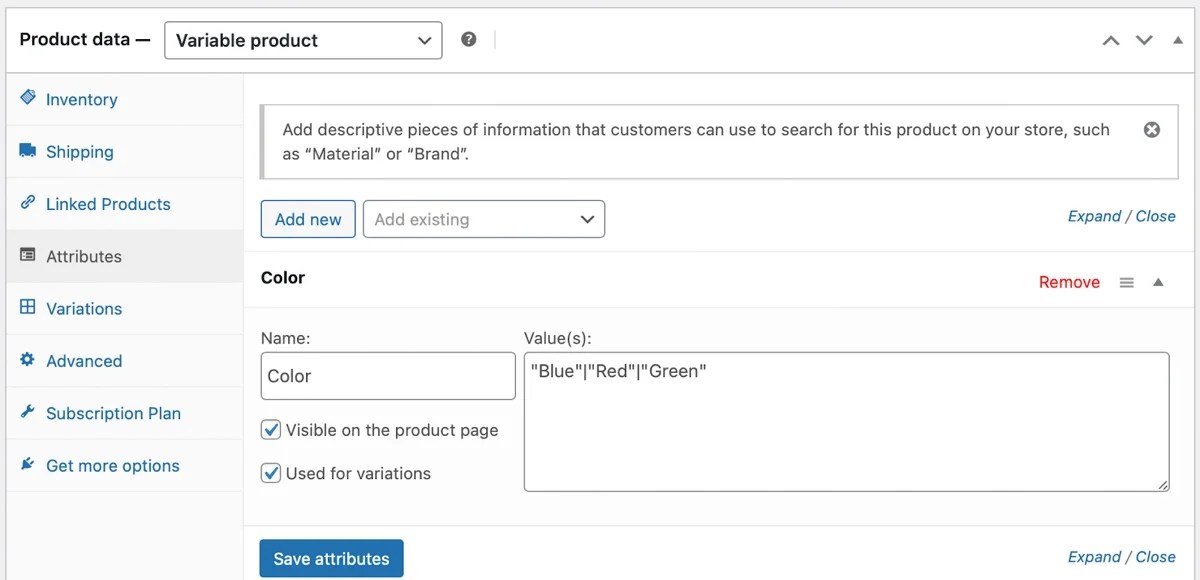Screen dimensions: 1200x580
Task: Click the Remove link for Color
Action: pos(1069,282)
